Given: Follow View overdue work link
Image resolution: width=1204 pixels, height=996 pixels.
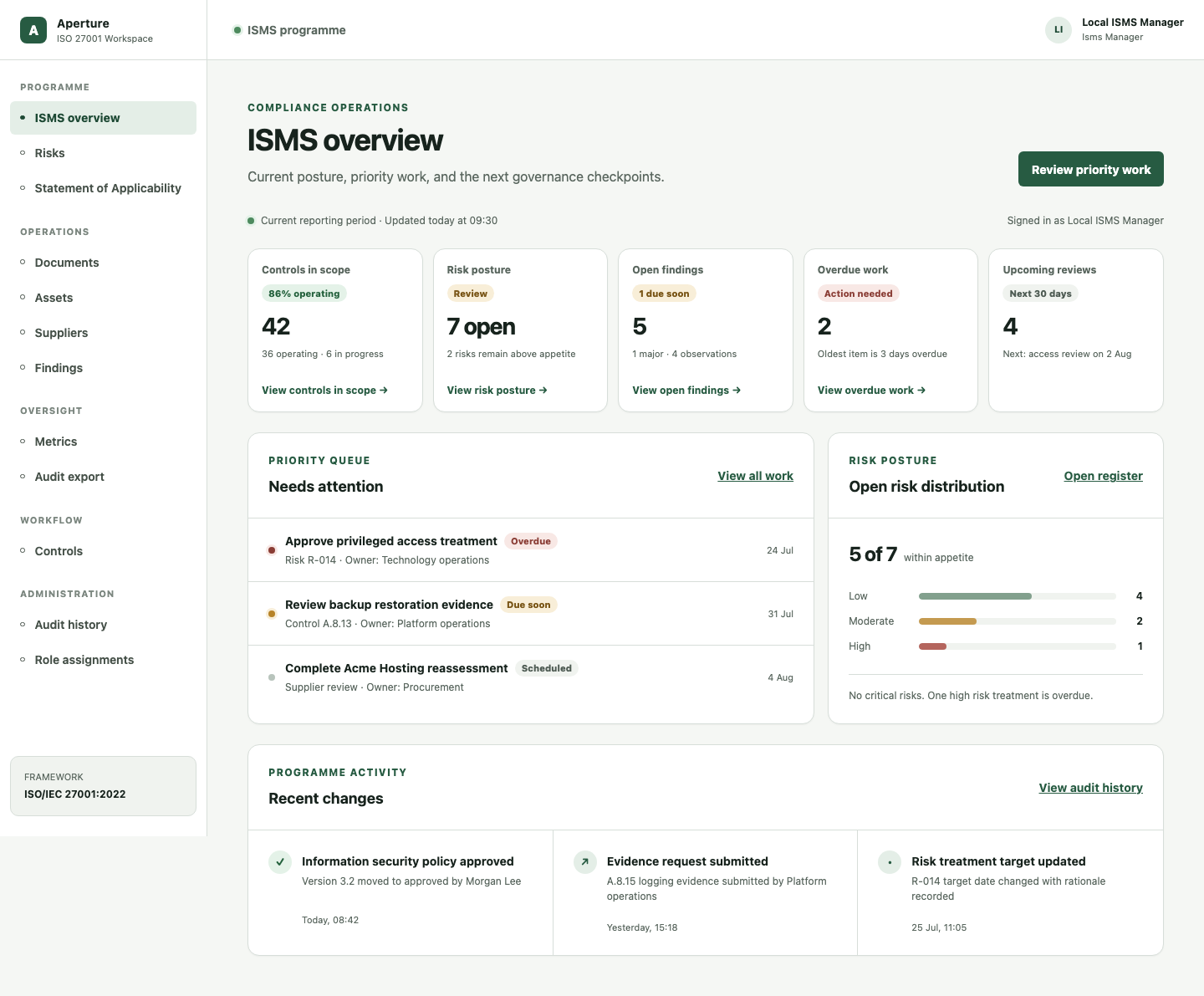Looking at the screenshot, I should coord(871,391).
